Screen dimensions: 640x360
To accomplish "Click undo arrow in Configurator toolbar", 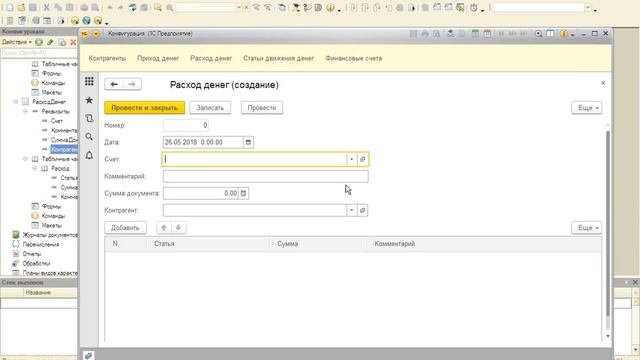I will click(x=110, y=7).
